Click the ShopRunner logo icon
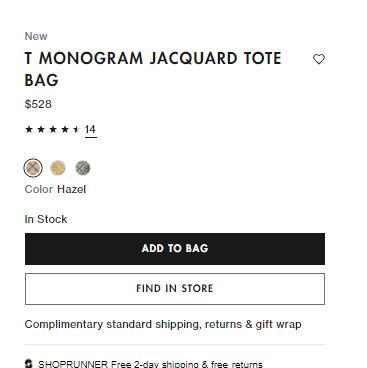The height and width of the screenshot is (368, 367). point(29,364)
